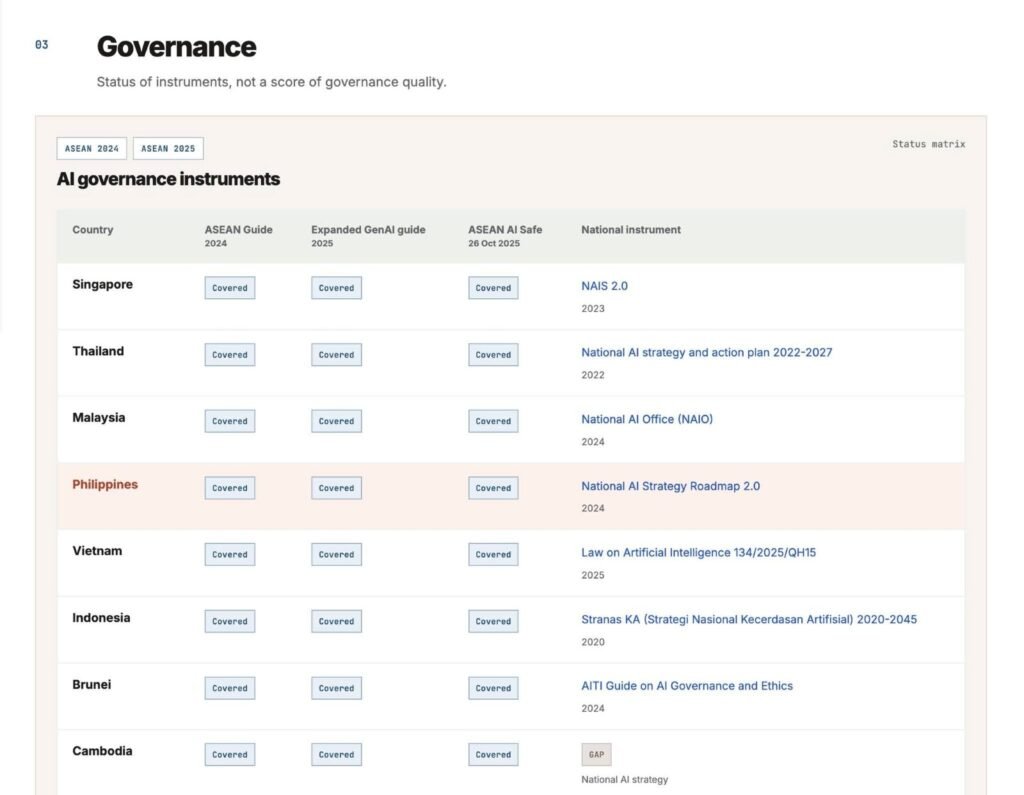Click Singapore's Expanded GenAI guide Covered badge

336,288
